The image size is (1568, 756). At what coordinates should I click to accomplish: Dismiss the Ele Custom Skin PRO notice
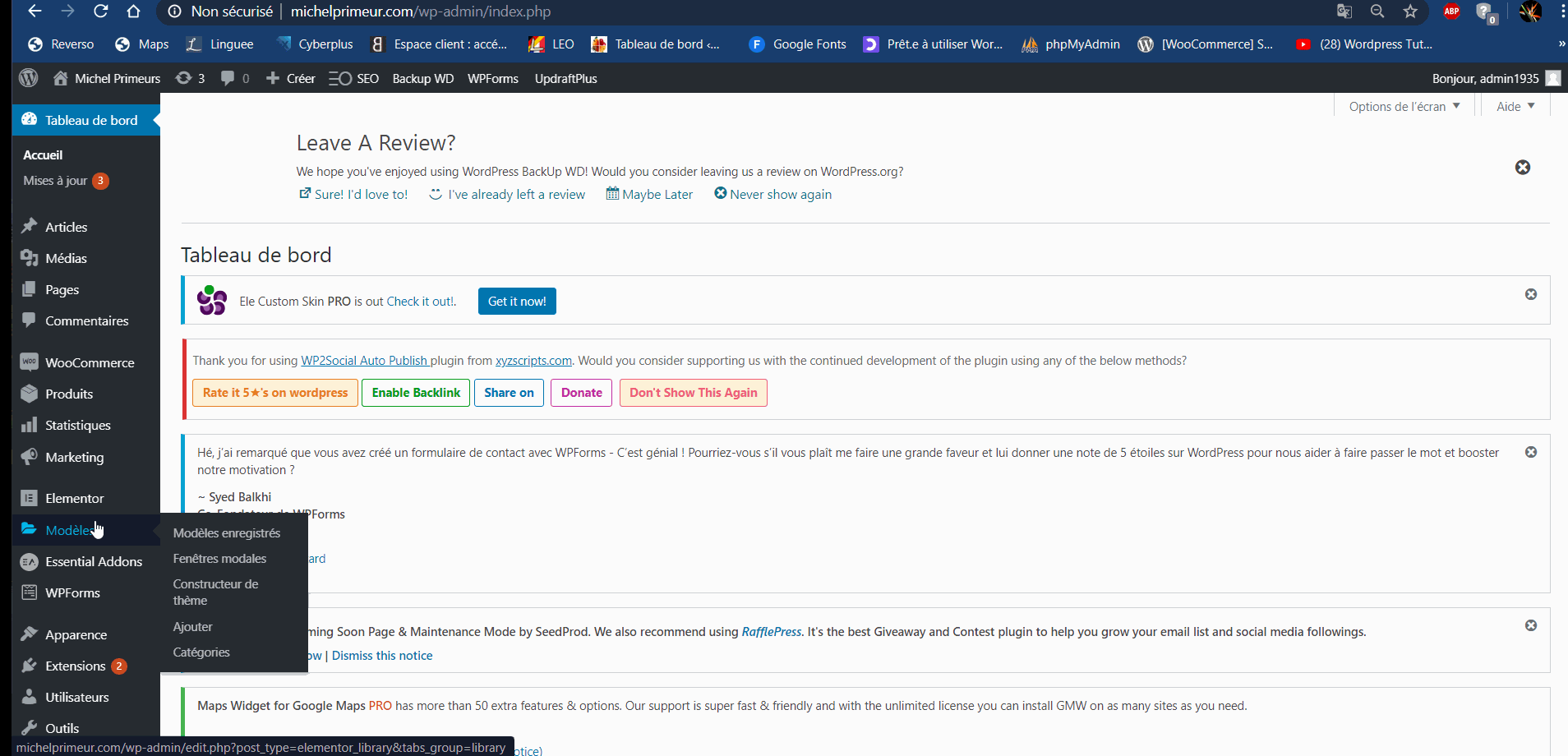coord(1531,294)
